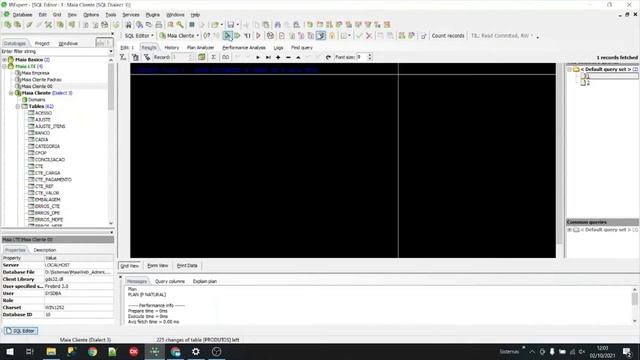Click the green Execute and fetch all arrow
This screenshot has height=360, width=640.
click(x=237, y=36)
